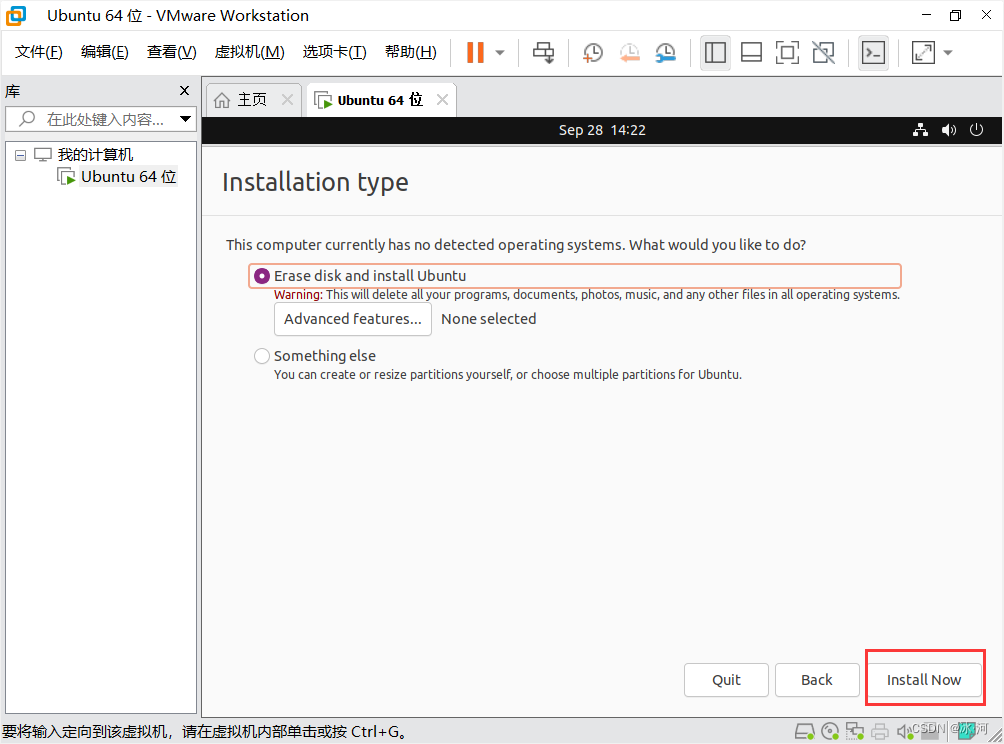This screenshot has width=1004, height=744.
Task: Open the stretch display dropdown arrow
Action: [x=948, y=53]
